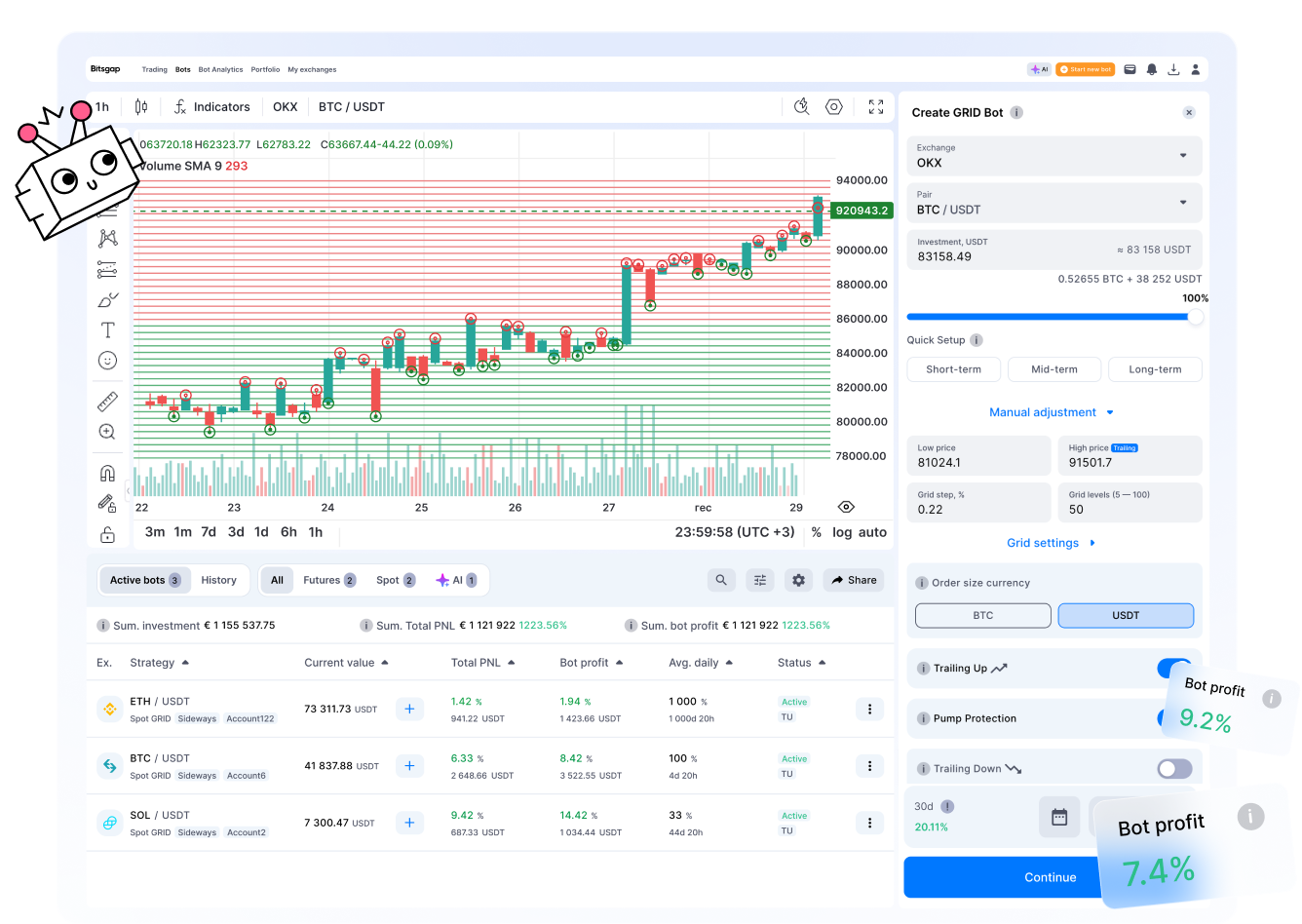Expand the Pair BTC / USDT dropdown
This screenshot has width=1302, height=924.
click(1054, 203)
